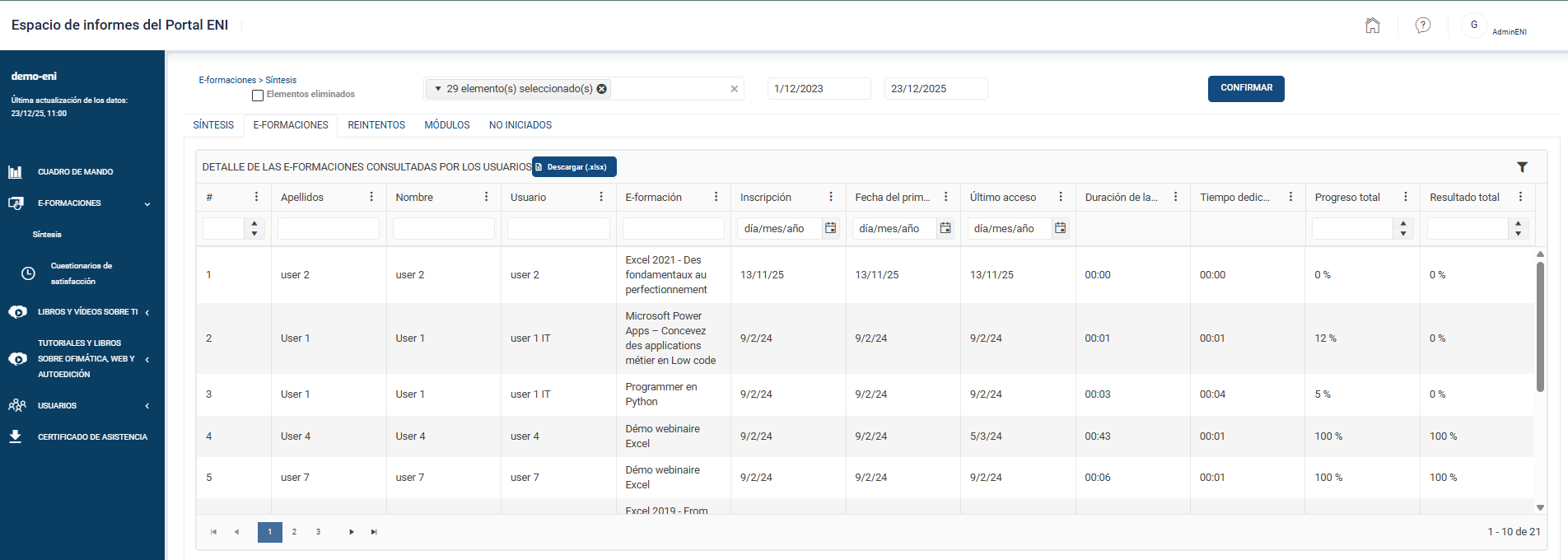Switch to the REINTENTOS tab
1568x560 pixels.
click(376, 125)
